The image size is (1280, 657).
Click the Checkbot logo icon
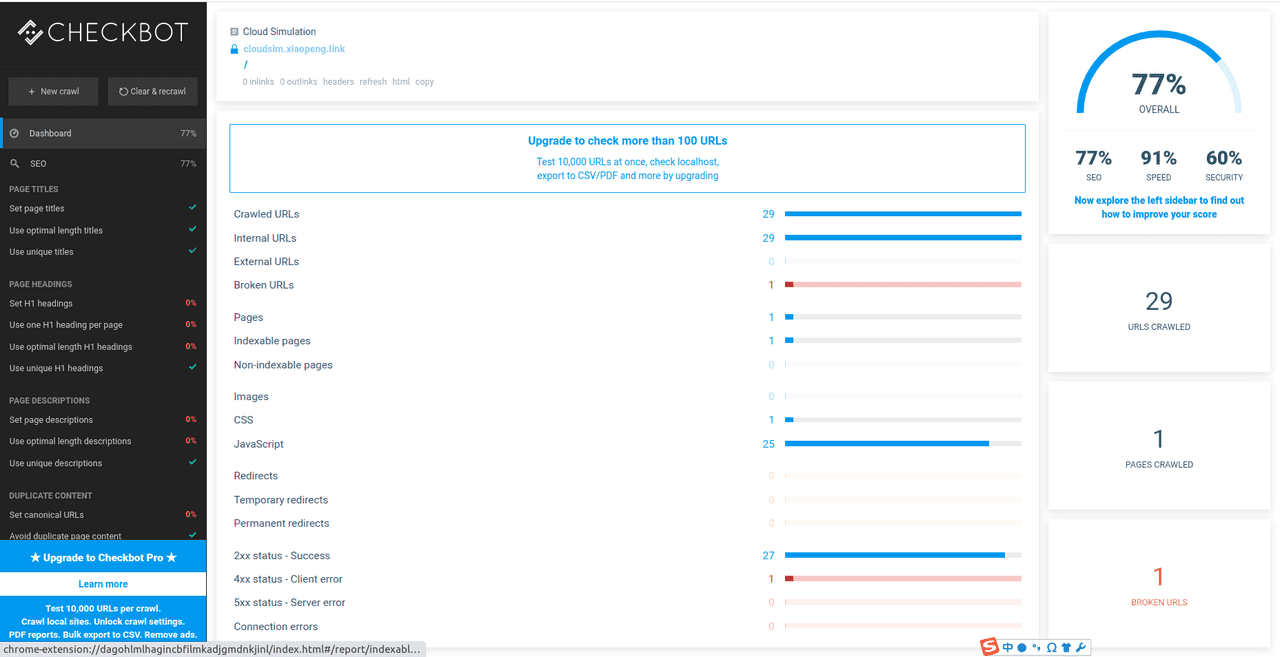click(x=30, y=32)
